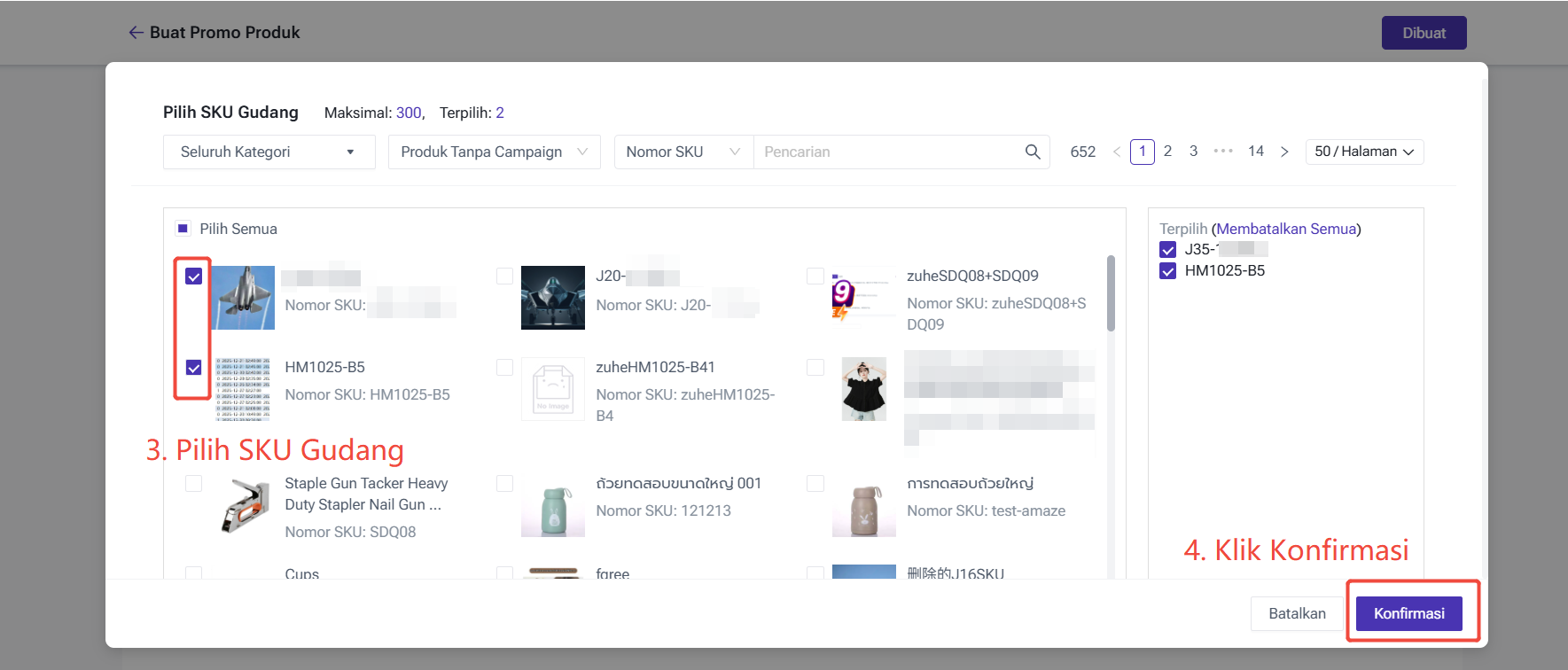Go to page 2 of results
Viewport: 1568px width, 670px height.
pyautogui.click(x=1167, y=152)
